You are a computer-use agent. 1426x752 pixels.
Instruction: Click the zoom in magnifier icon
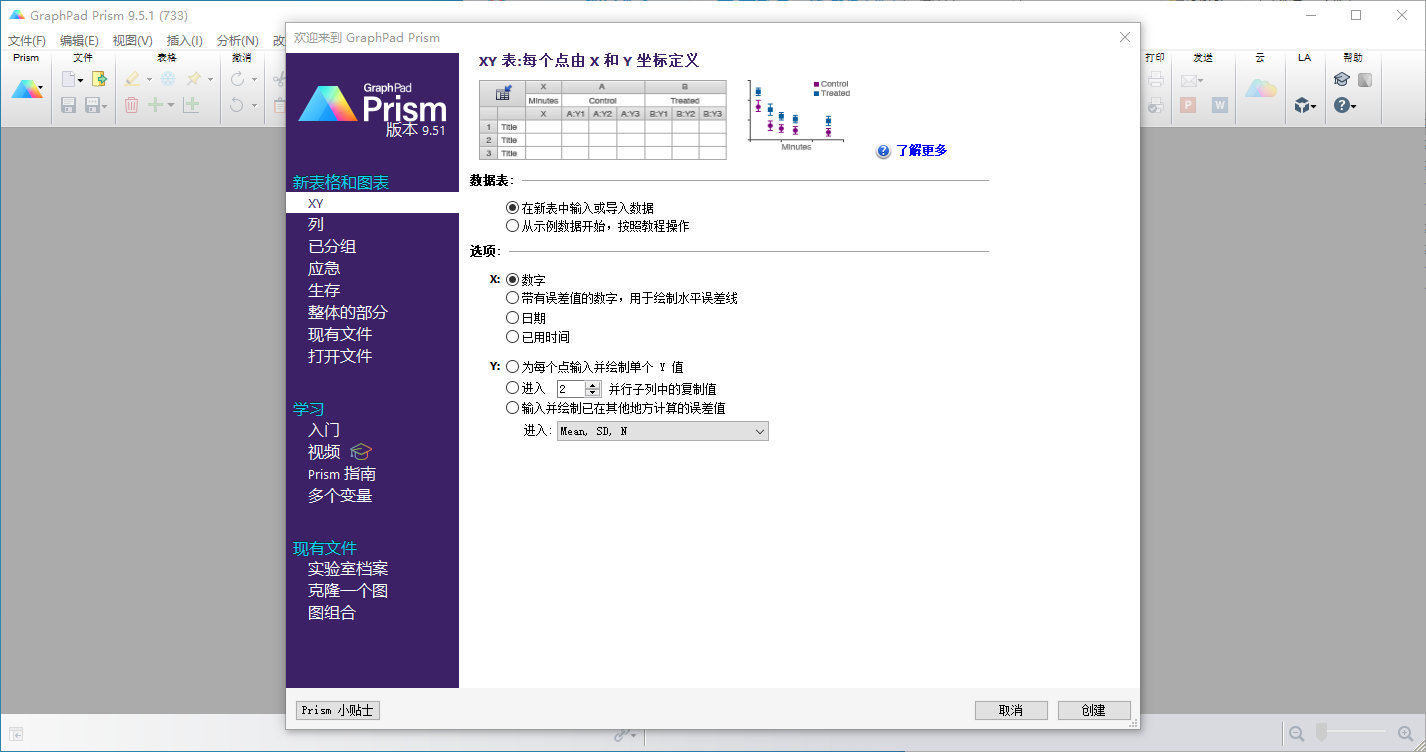point(1407,733)
